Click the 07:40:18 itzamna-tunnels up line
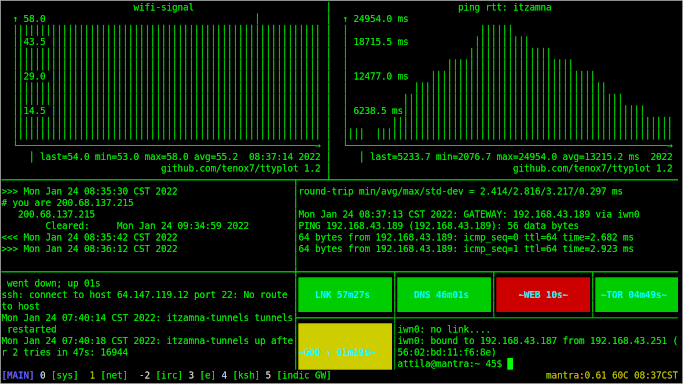Image resolution: width=683 pixels, height=384 pixels. 147,347
